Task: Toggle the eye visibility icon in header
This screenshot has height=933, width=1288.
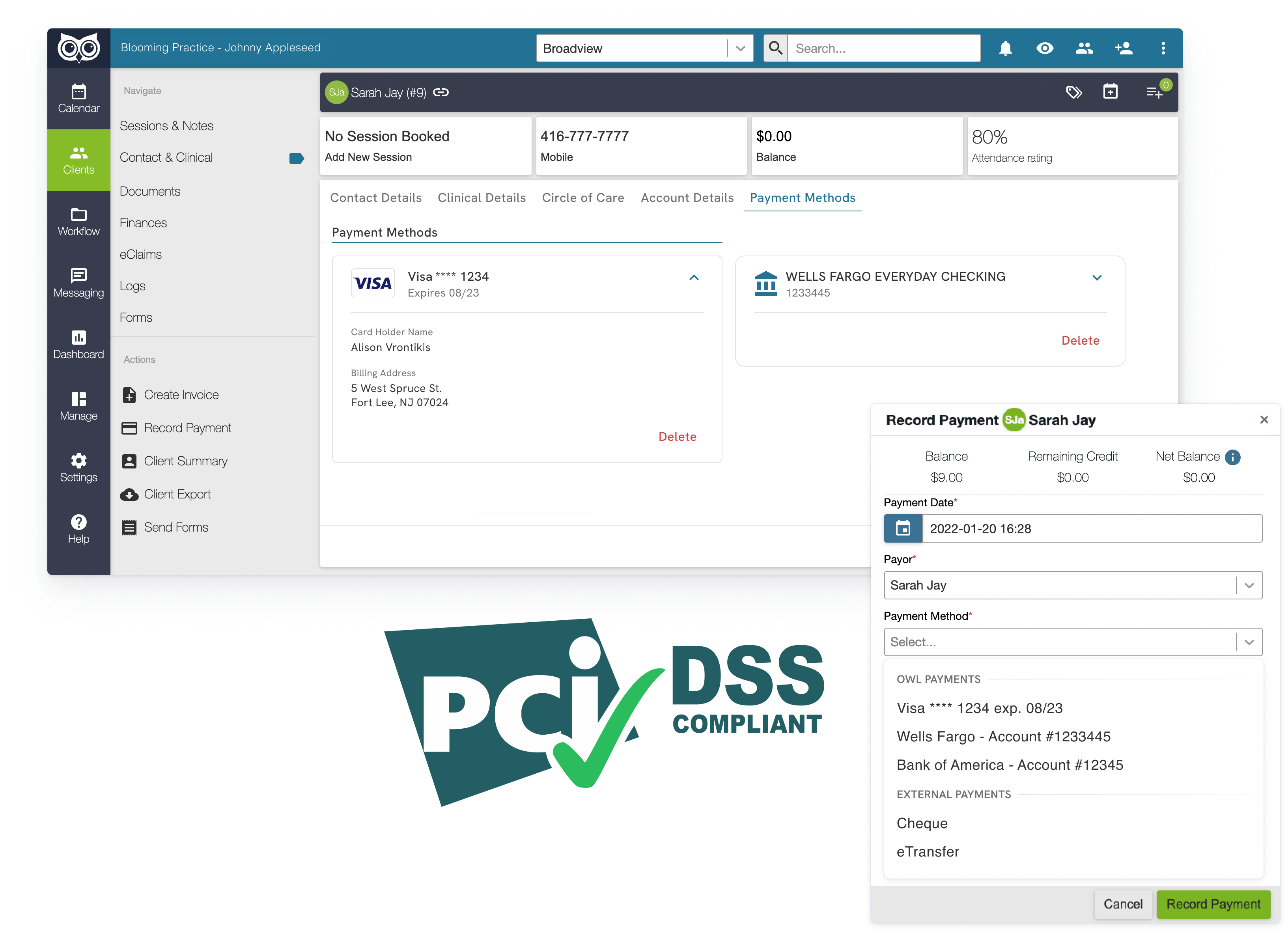Action: tap(1044, 48)
